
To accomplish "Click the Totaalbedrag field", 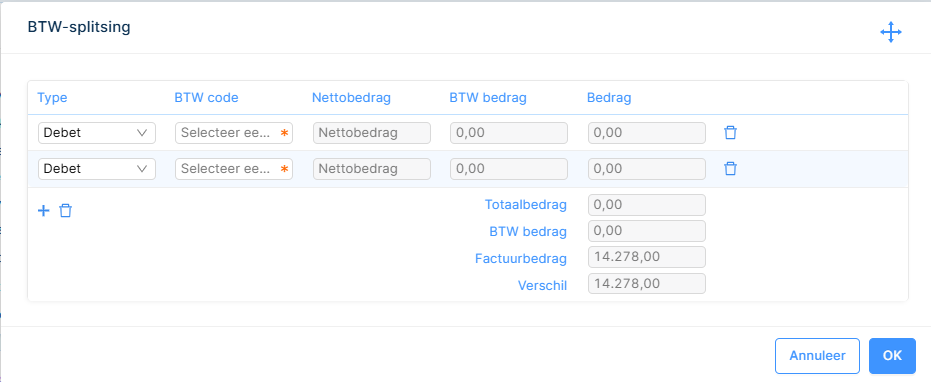I will (x=647, y=205).
